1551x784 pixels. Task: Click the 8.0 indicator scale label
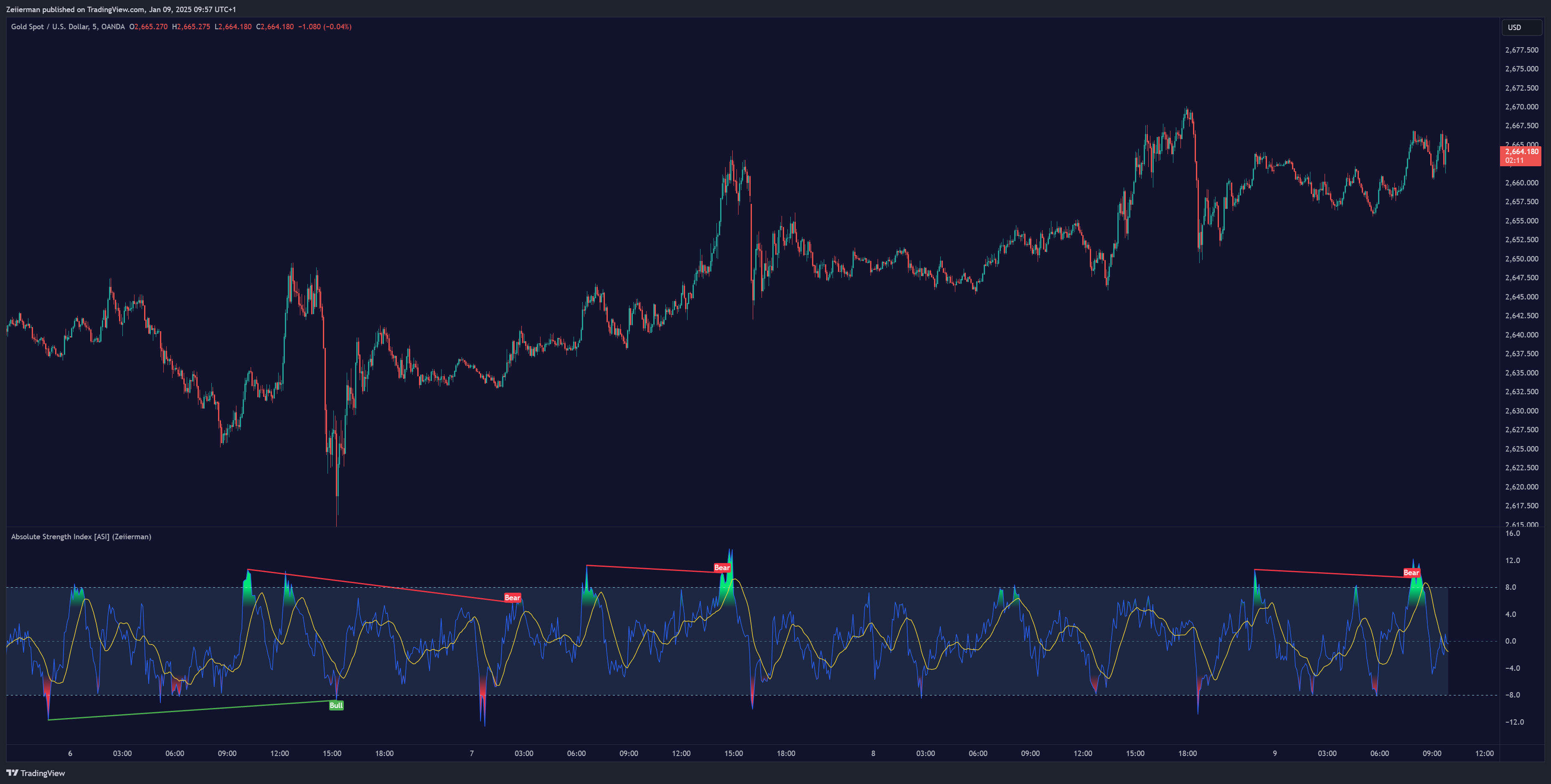[x=1510, y=587]
